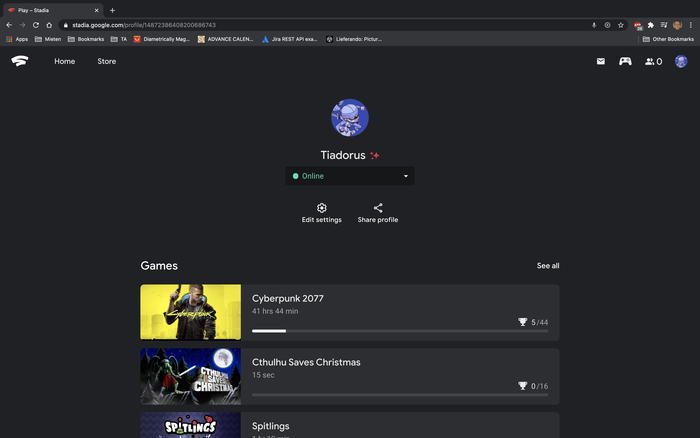Click the Spitlings game title
This screenshot has width=700, height=438.
coord(271,426)
